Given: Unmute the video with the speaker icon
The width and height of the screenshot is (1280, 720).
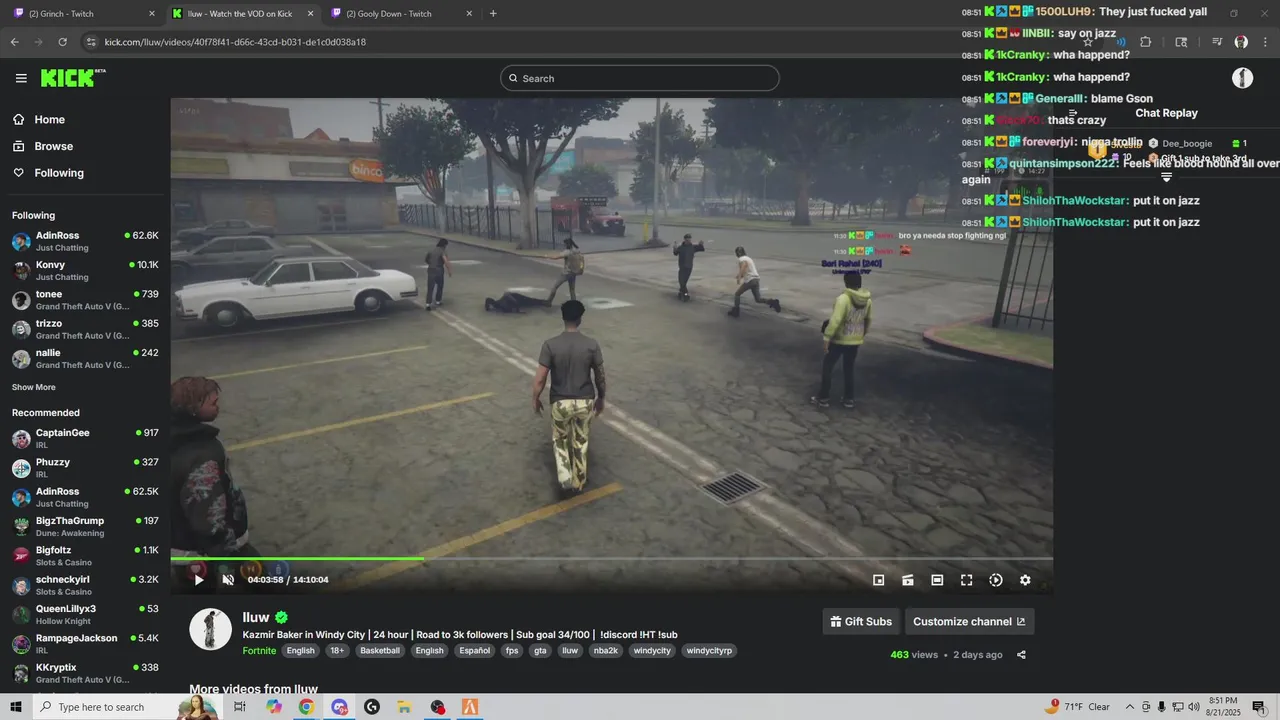Looking at the screenshot, I should point(228,580).
